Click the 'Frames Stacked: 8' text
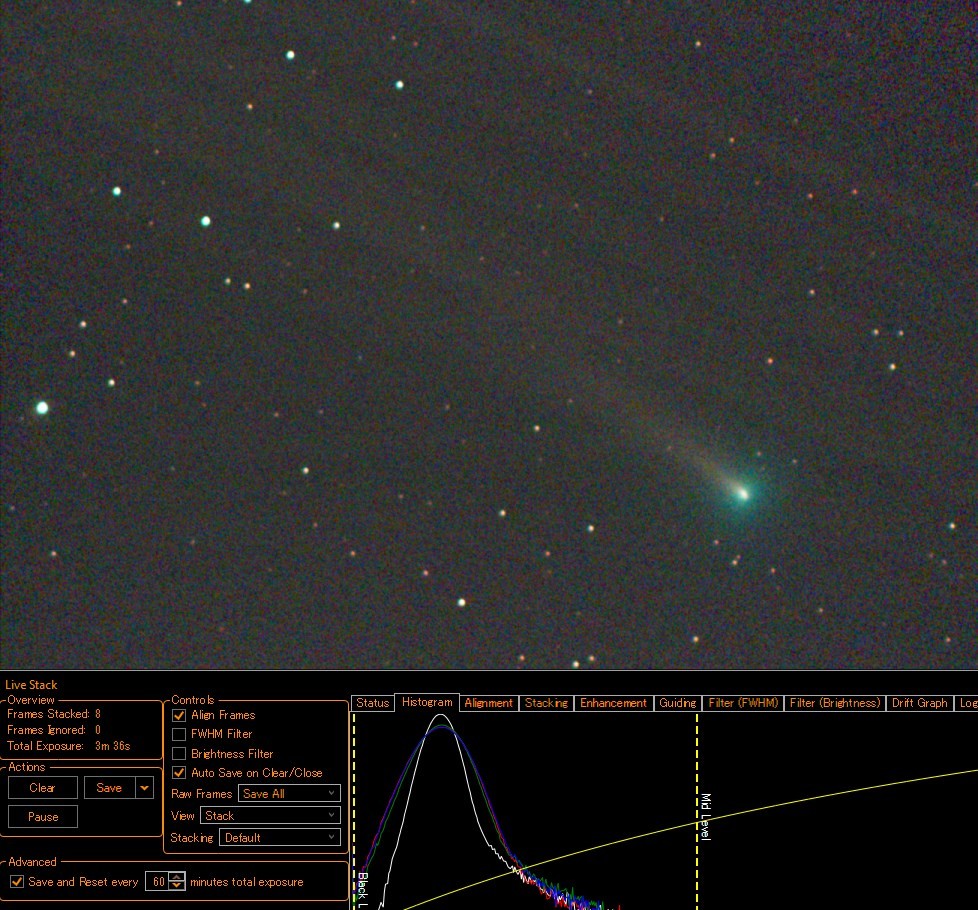 [54, 714]
